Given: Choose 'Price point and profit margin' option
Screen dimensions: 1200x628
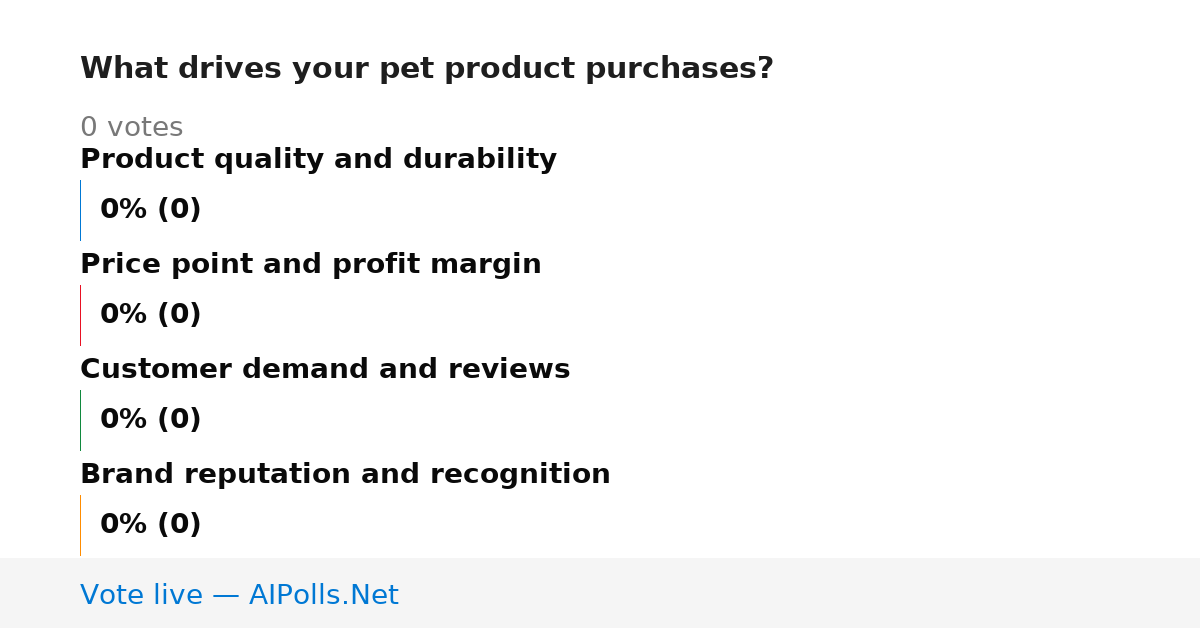Looking at the screenshot, I should pyautogui.click(x=310, y=265).
